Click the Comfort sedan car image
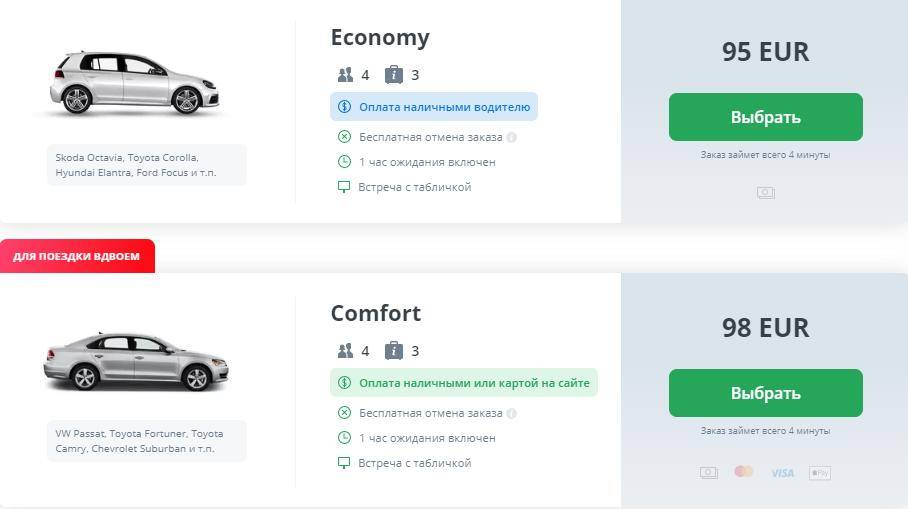The image size is (908, 509). click(136, 360)
